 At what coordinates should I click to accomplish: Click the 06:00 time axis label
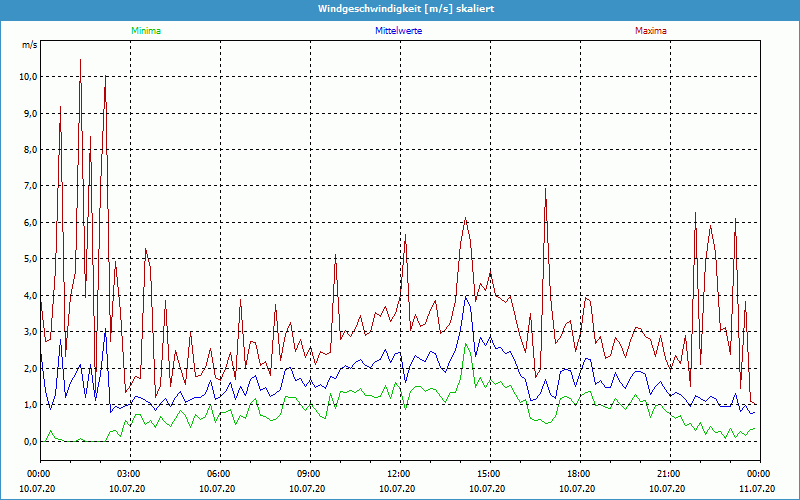[219, 474]
